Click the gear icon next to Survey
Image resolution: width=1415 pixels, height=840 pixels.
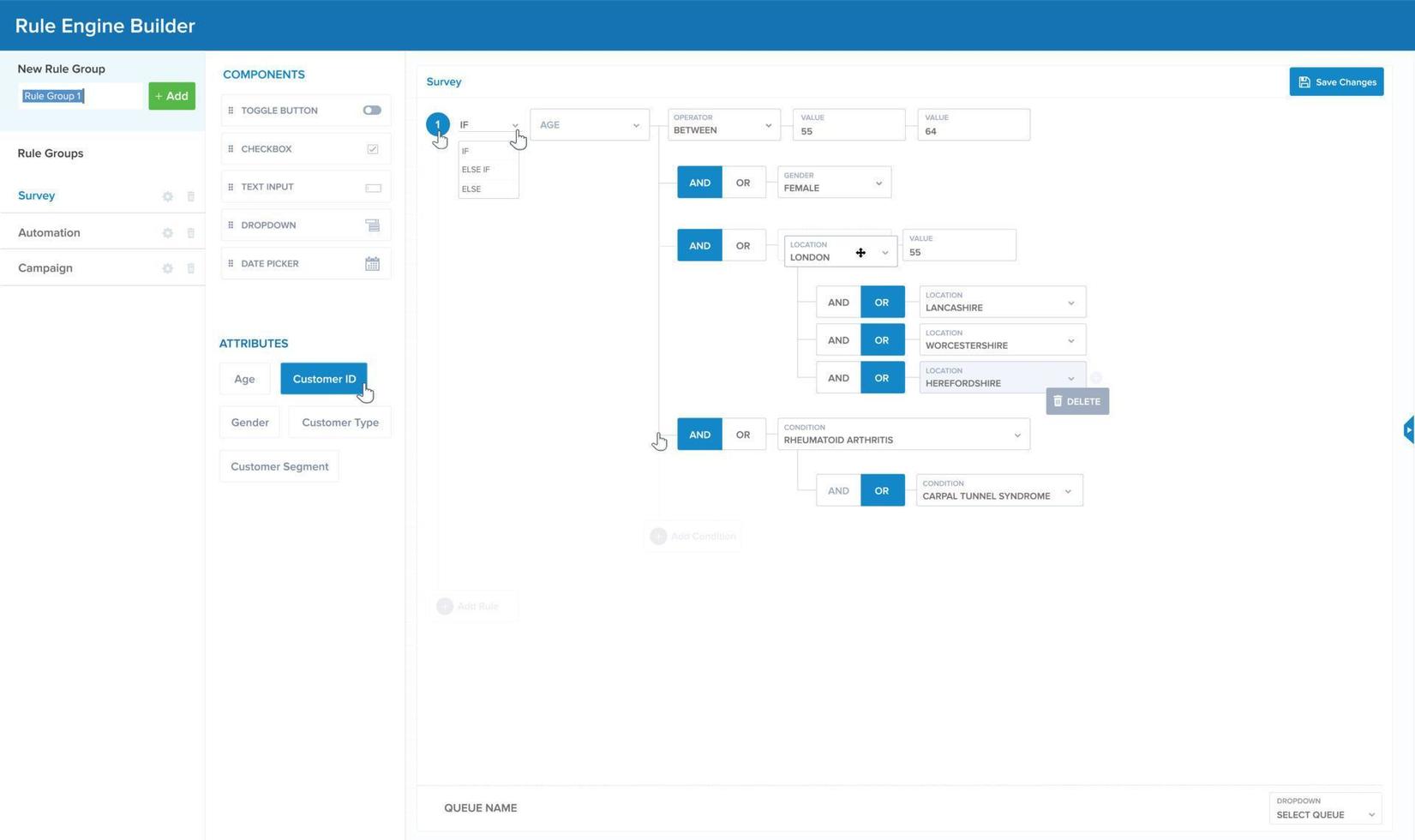pyautogui.click(x=168, y=196)
